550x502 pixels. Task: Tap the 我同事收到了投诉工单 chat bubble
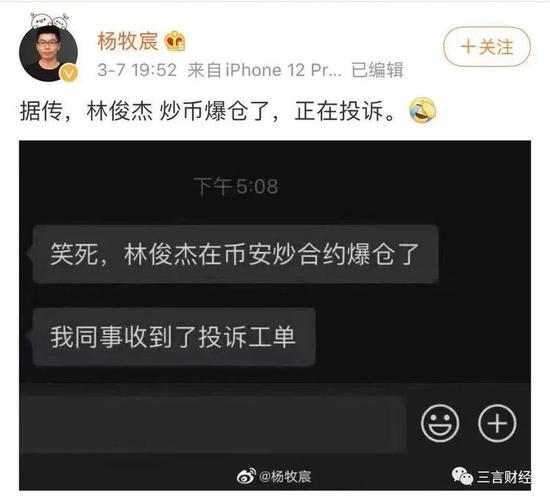coord(174,337)
